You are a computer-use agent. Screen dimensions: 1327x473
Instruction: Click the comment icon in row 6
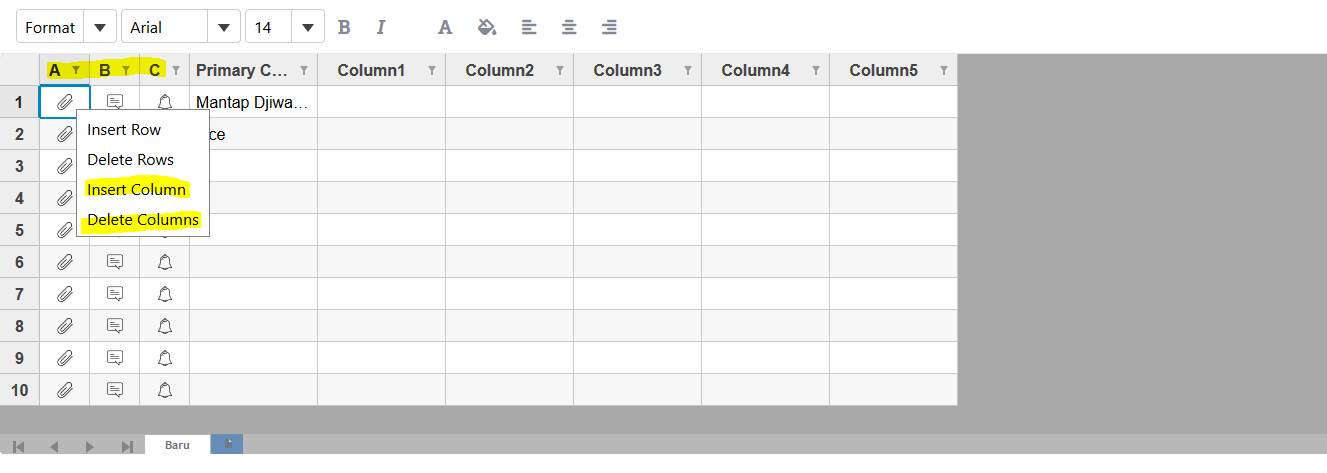click(x=115, y=262)
